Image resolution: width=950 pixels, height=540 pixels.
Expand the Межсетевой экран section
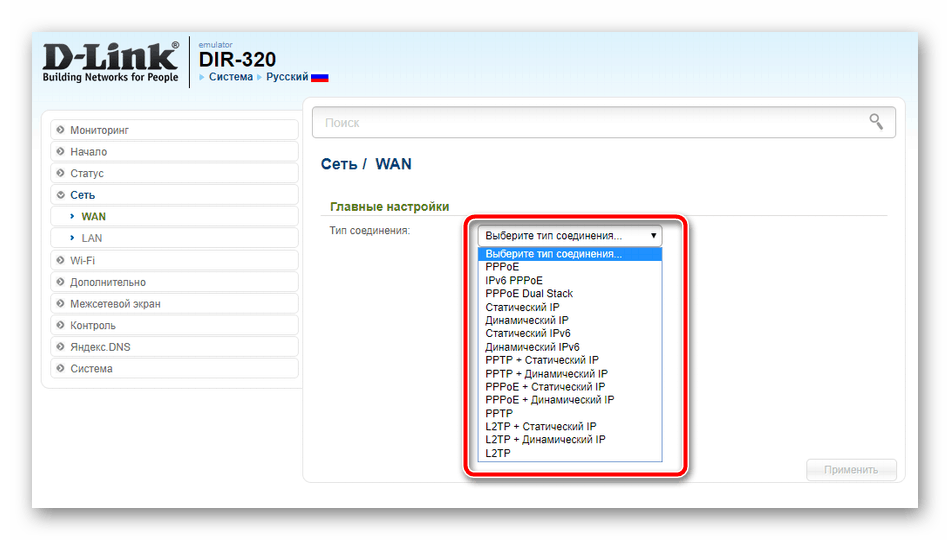[174, 304]
